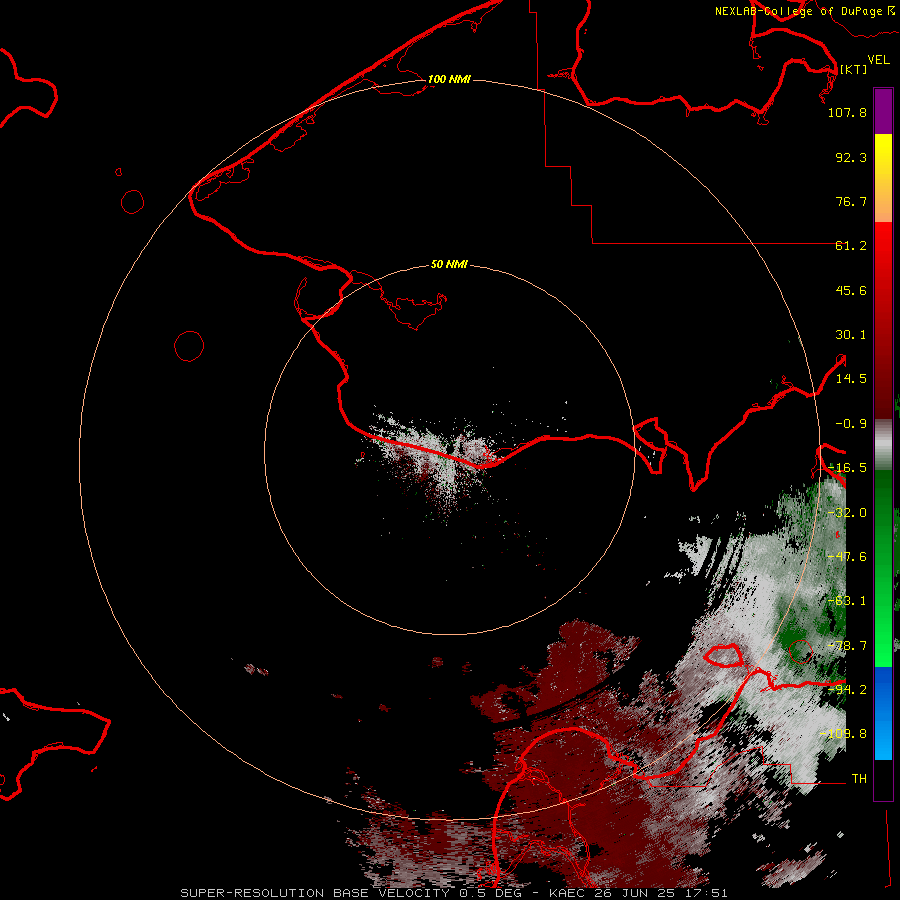Click the [KT] units label
900x900 pixels.
(853, 69)
